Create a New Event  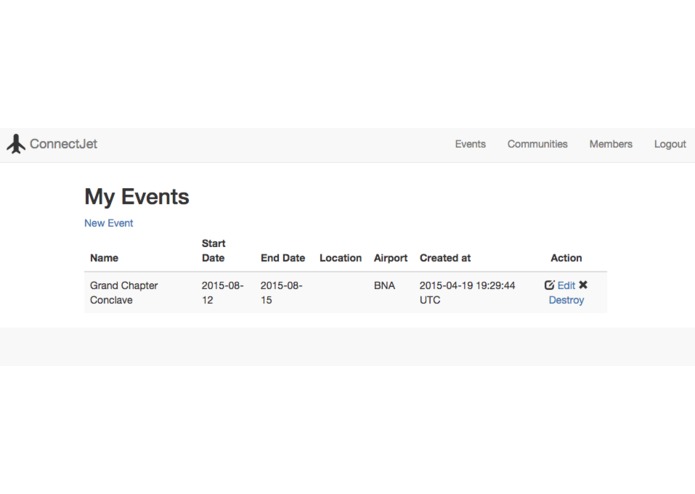click(x=109, y=223)
